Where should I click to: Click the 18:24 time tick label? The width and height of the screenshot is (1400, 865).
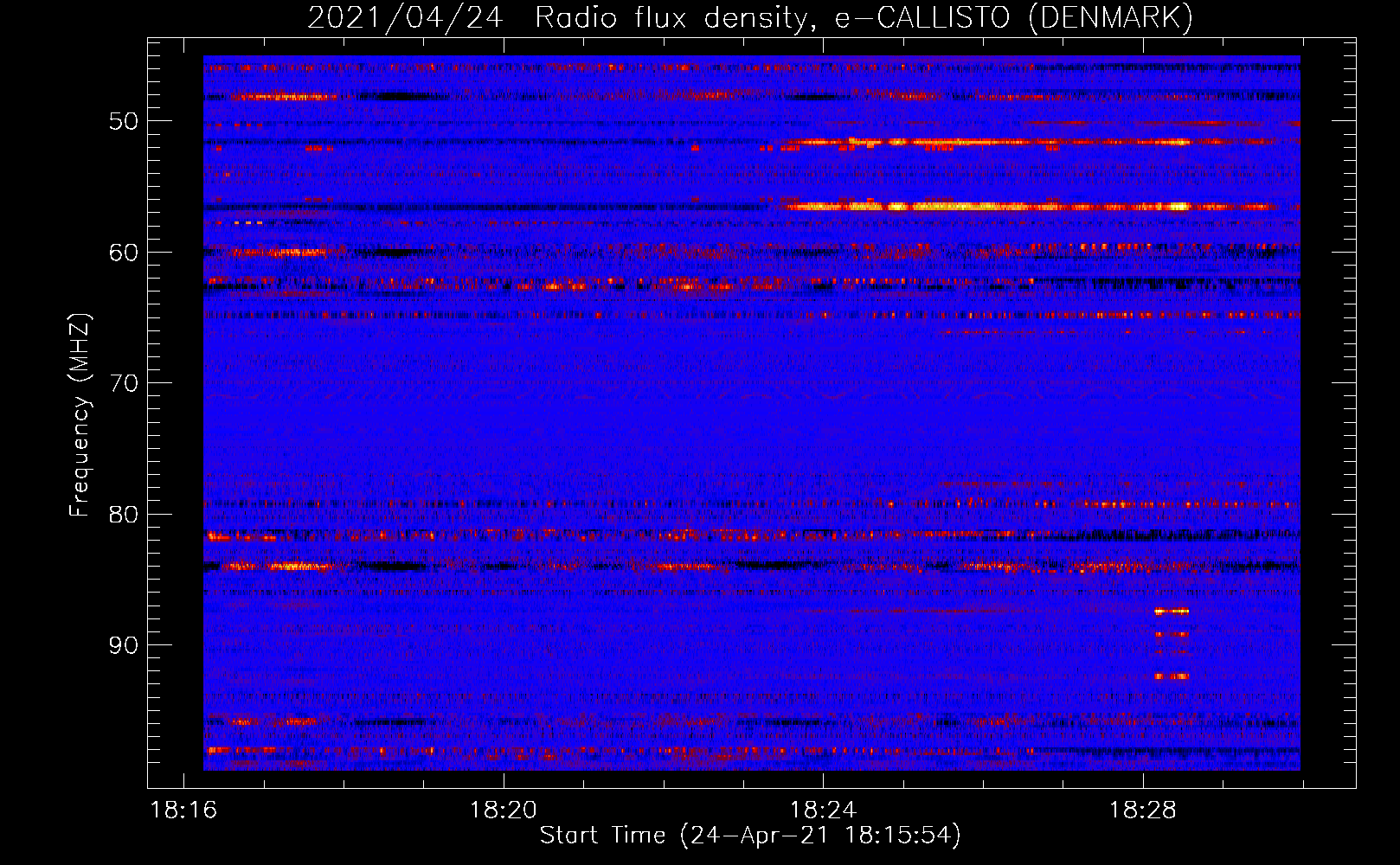tap(823, 811)
